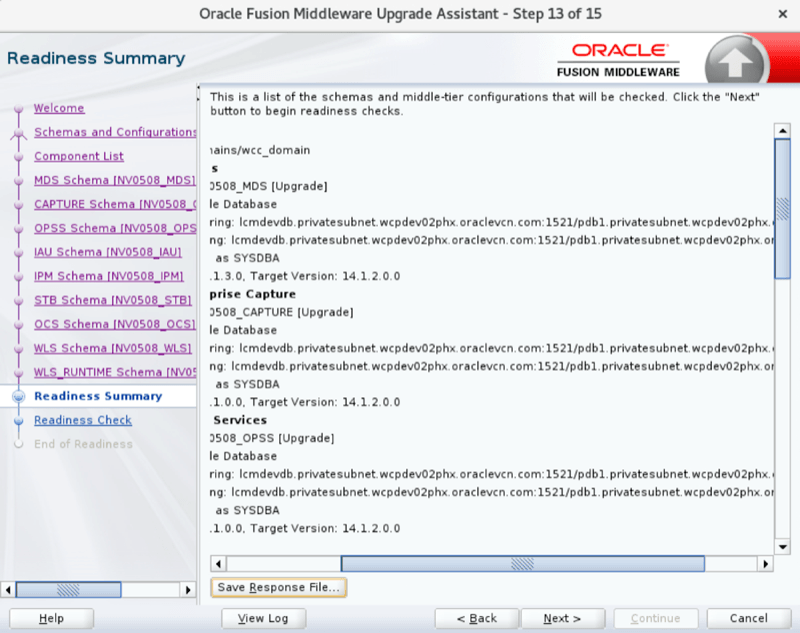Open View Log
The height and width of the screenshot is (633, 800).
[x=263, y=618]
